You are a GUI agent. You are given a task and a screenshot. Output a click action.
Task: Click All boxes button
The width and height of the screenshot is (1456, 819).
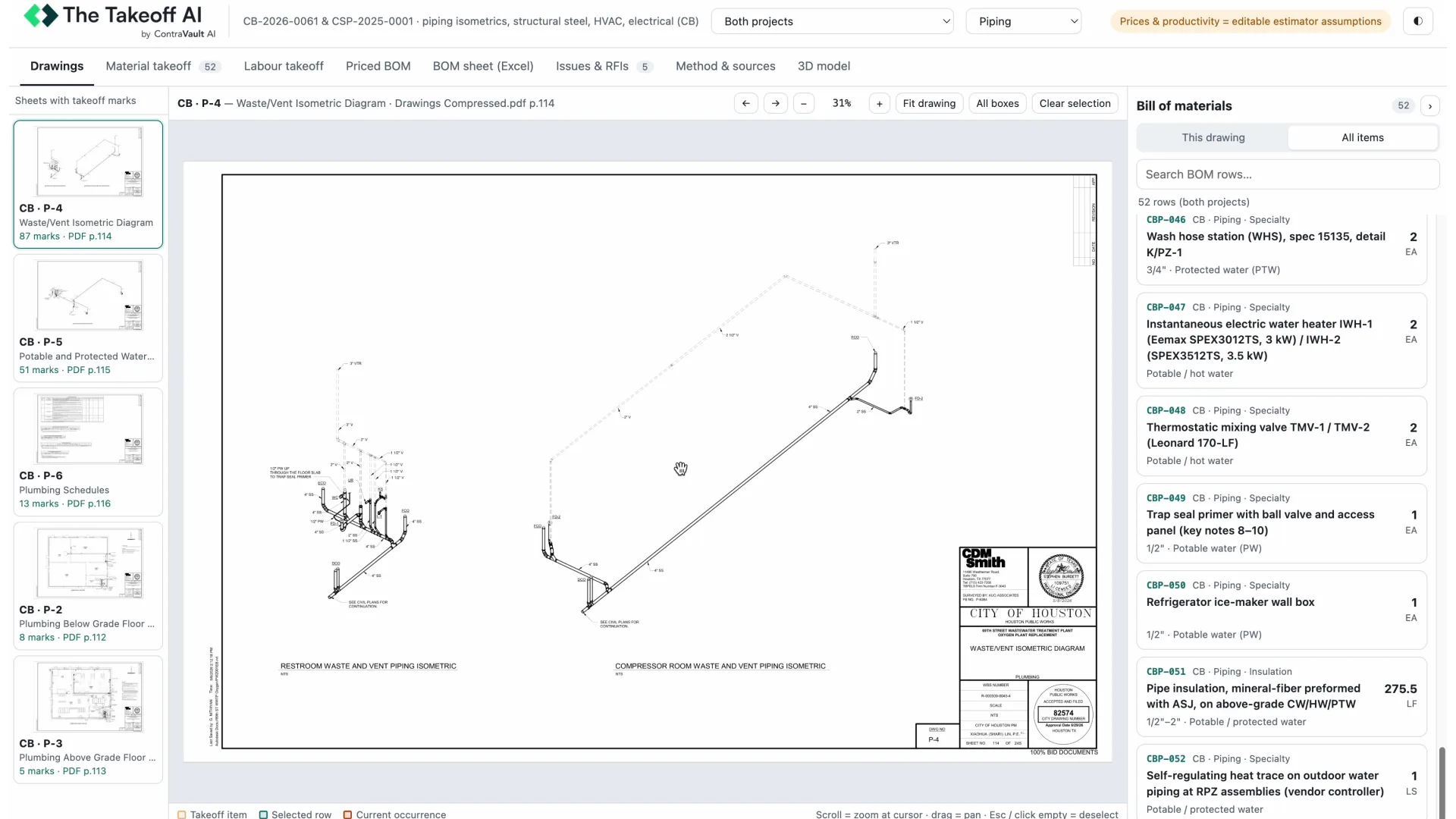pyautogui.click(x=997, y=104)
